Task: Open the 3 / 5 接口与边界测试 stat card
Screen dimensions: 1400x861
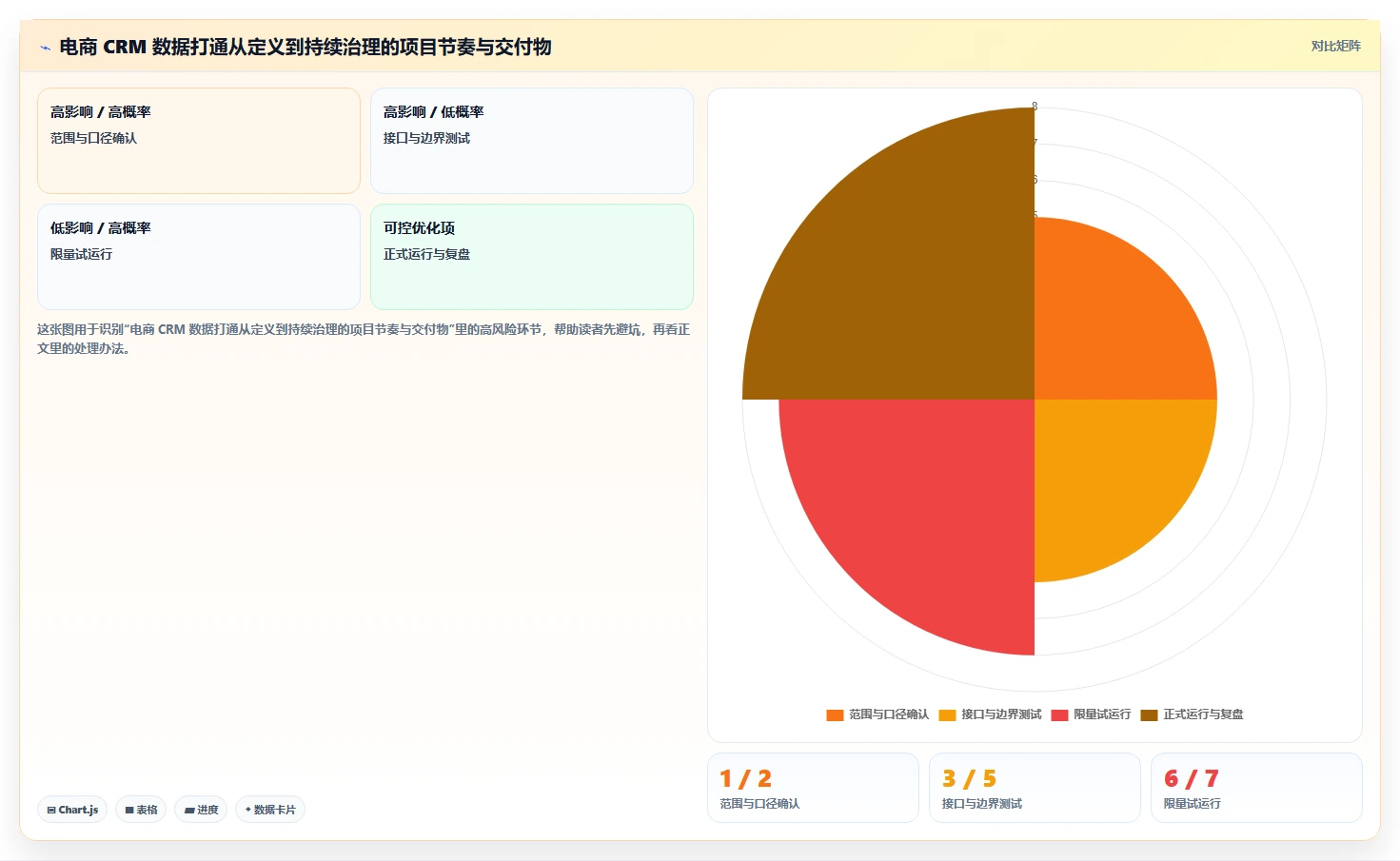Action: click(1035, 788)
